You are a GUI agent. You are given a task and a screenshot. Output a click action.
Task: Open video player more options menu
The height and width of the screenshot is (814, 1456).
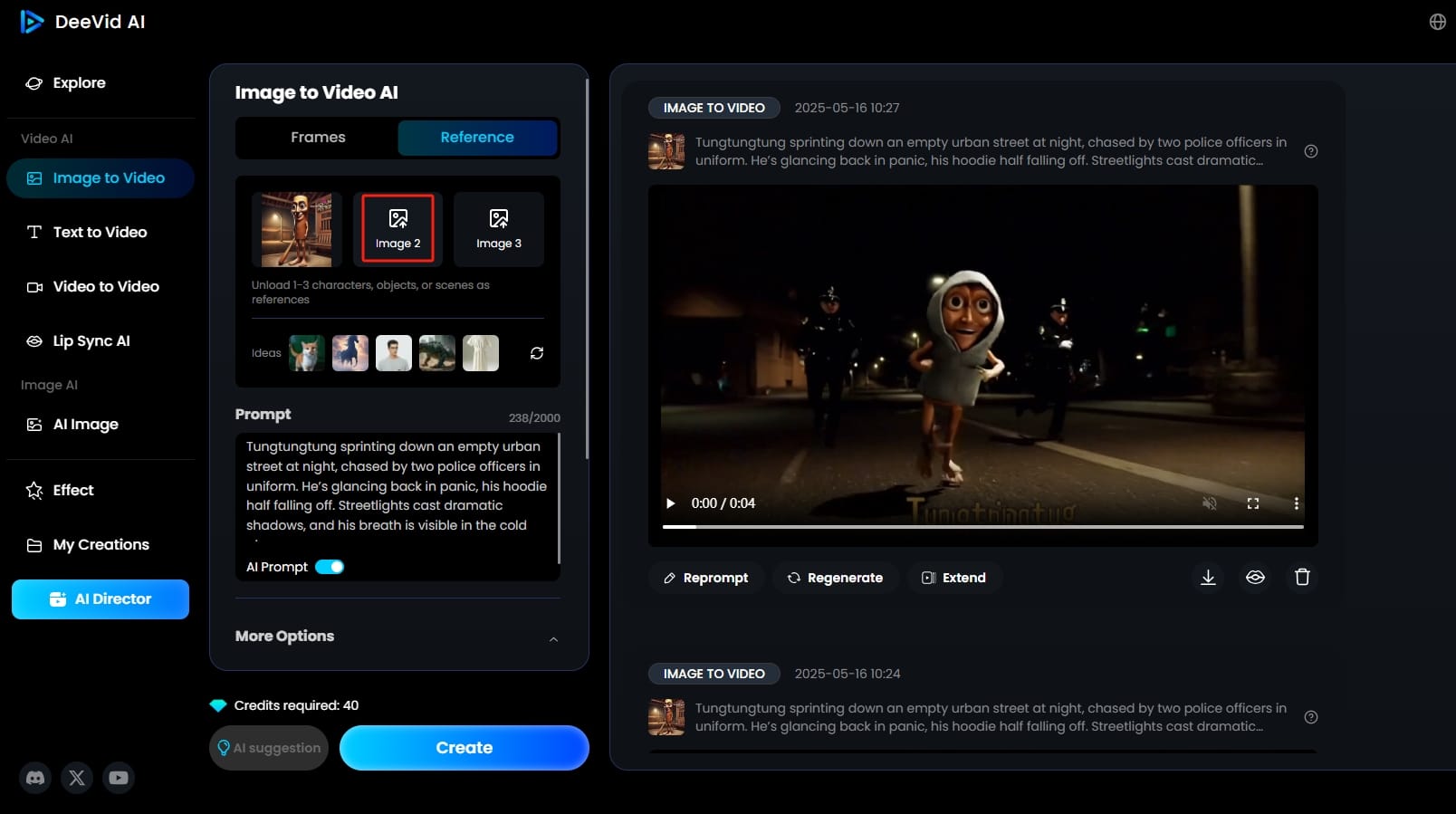point(1297,503)
